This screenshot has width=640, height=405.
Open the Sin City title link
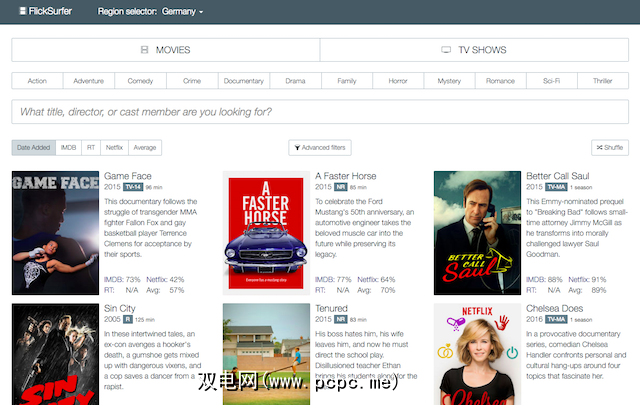point(121,309)
